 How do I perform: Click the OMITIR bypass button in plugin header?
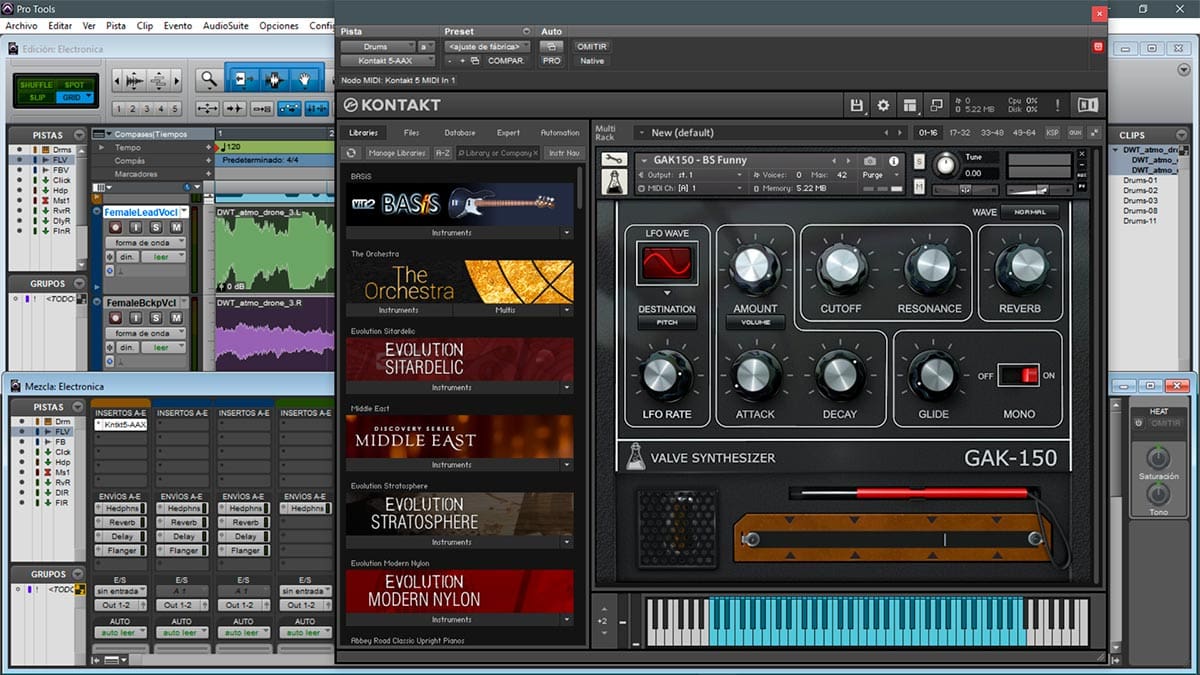click(x=592, y=46)
